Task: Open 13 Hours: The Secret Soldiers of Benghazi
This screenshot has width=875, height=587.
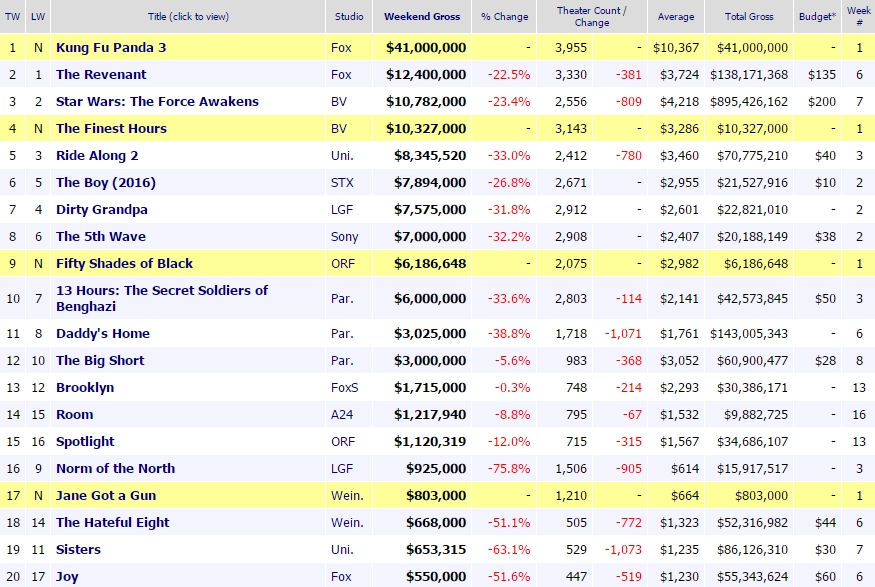Action: click(162, 298)
